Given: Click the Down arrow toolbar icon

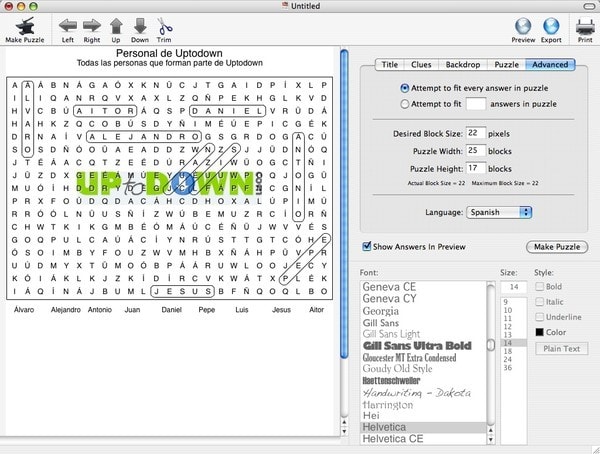Looking at the screenshot, I should coord(140,25).
